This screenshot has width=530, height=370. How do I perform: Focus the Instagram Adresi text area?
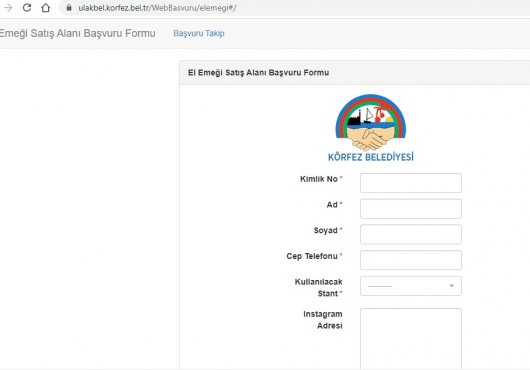click(411, 339)
